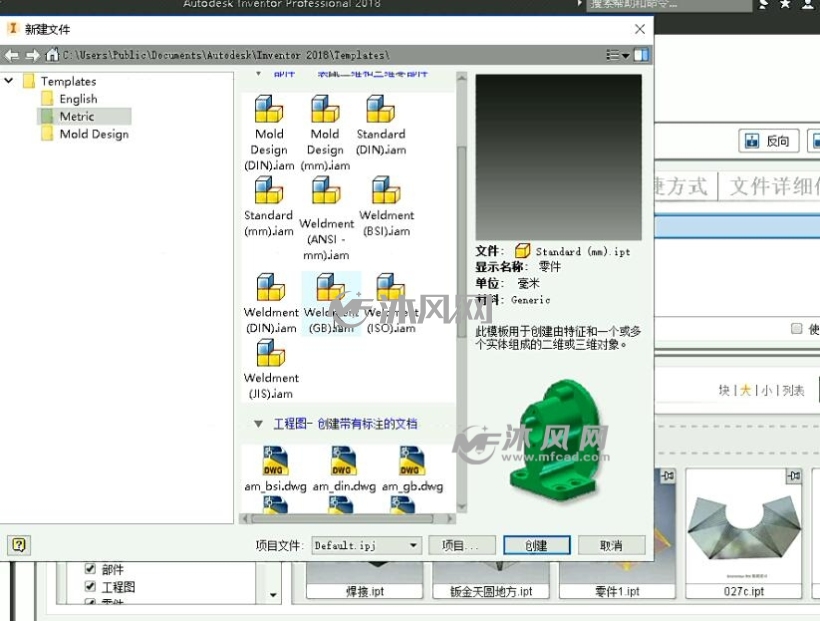Image resolution: width=820 pixels, height=621 pixels.
Task: Collapse the Templates tree node
Action: click(x=9, y=81)
